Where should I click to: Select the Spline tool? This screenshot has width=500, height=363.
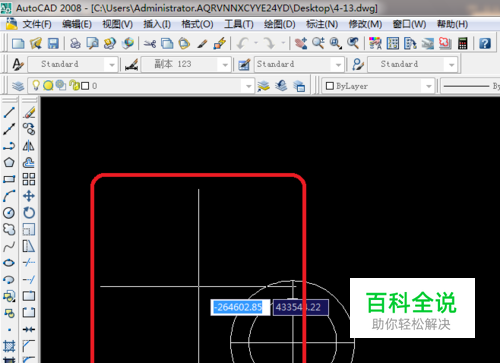point(9,246)
